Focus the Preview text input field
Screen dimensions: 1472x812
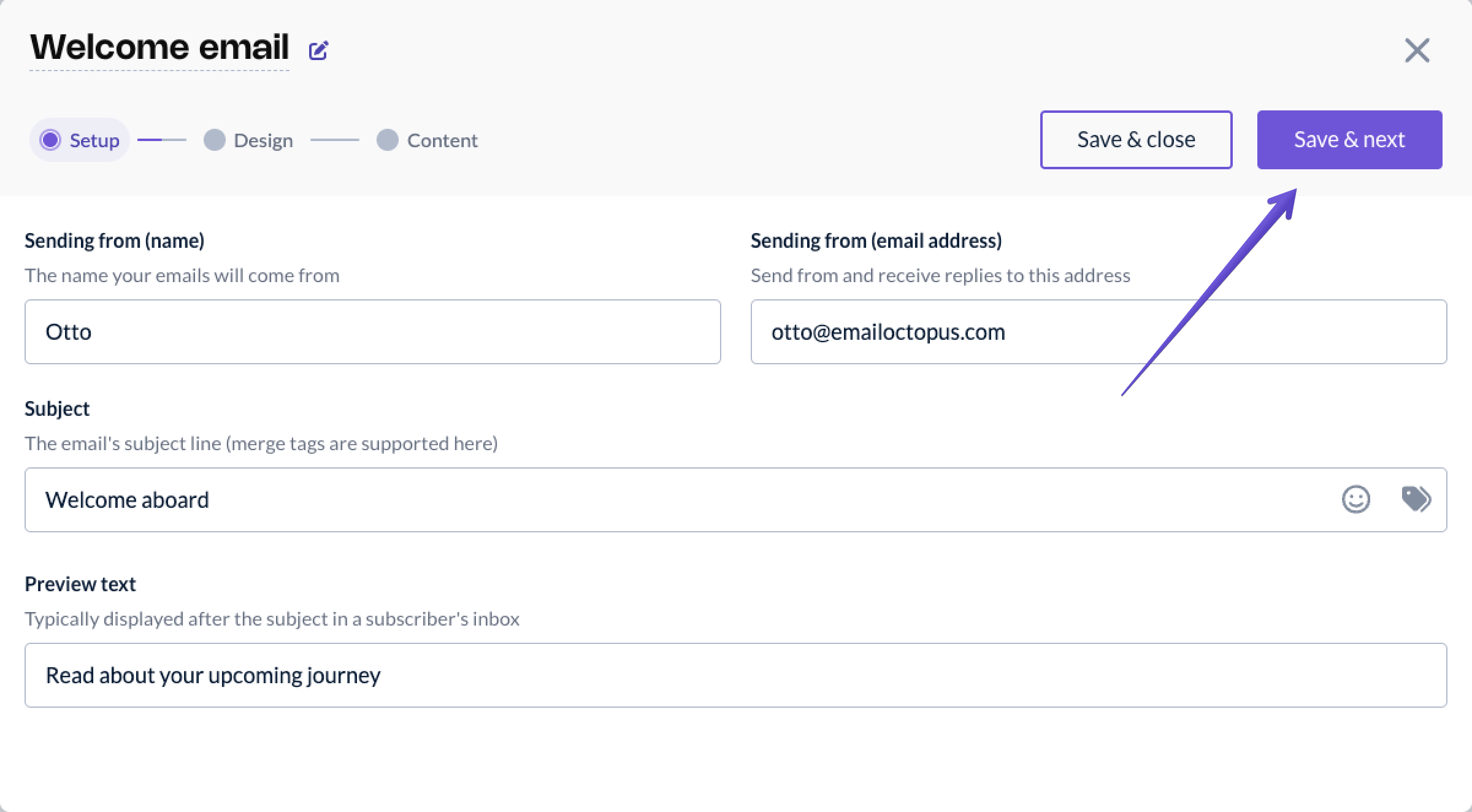(735, 675)
